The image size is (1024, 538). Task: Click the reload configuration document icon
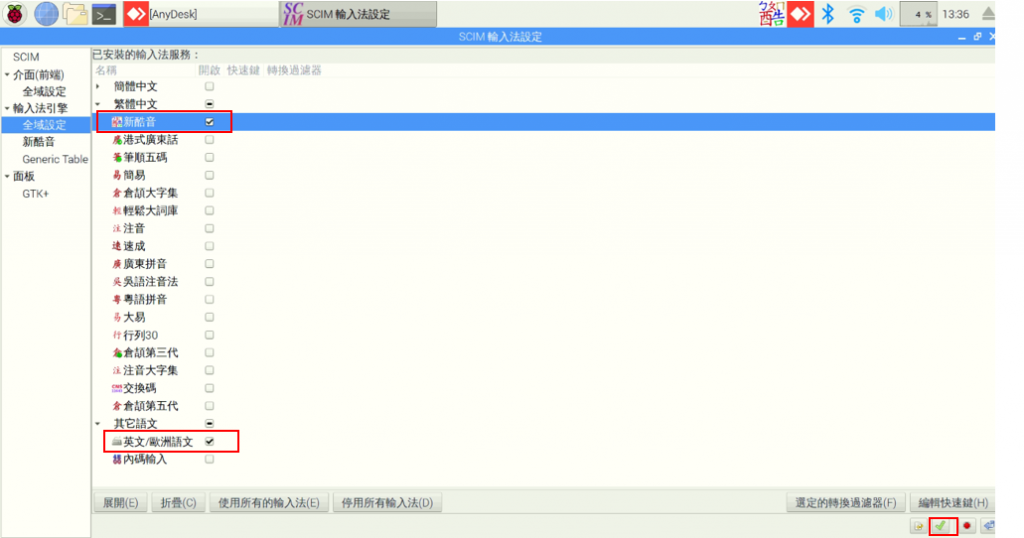click(x=919, y=526)
